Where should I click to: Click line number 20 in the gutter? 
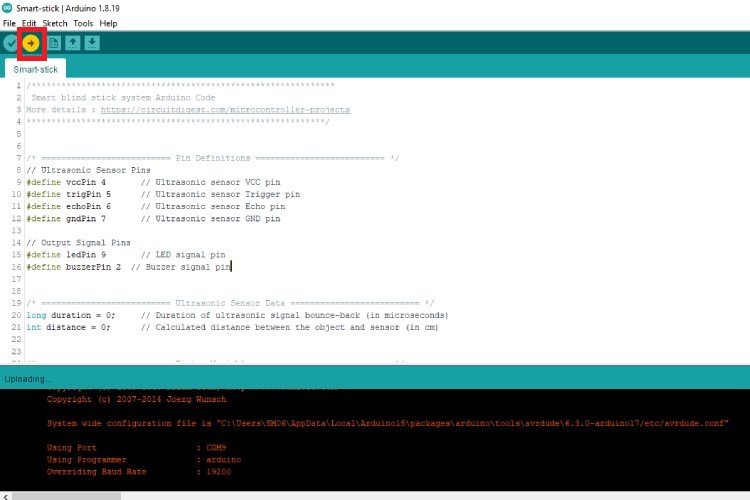[16, 315]
